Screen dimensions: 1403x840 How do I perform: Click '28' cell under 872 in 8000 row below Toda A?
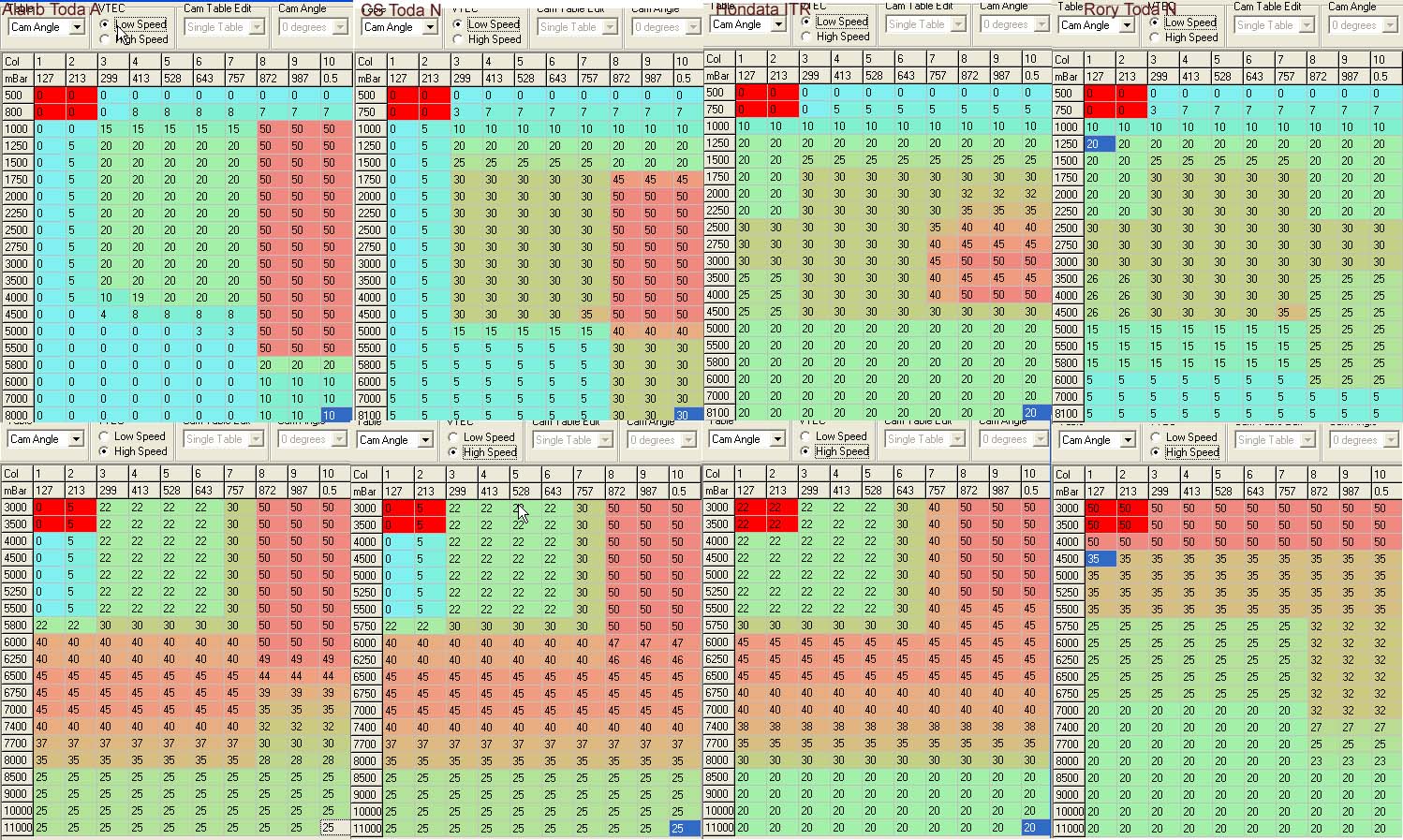[272, 760]
